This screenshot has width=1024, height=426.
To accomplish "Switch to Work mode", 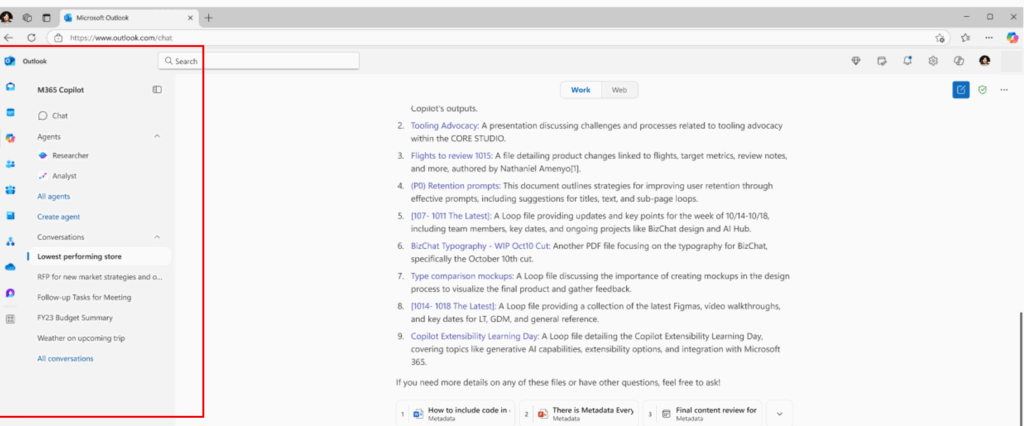I will tap(580, 90).
